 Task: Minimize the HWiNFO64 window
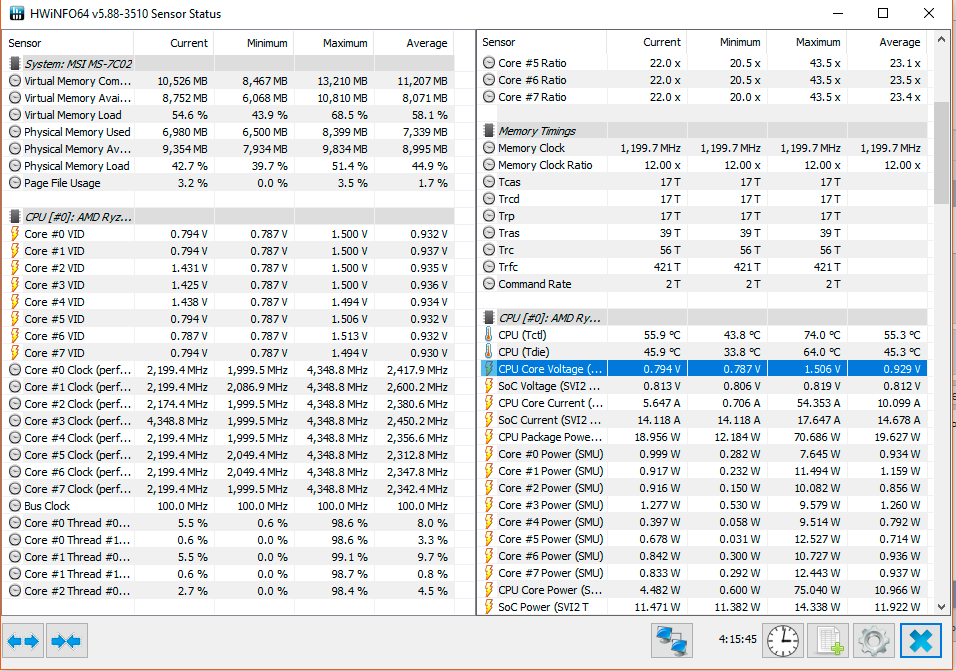point(838,13)
